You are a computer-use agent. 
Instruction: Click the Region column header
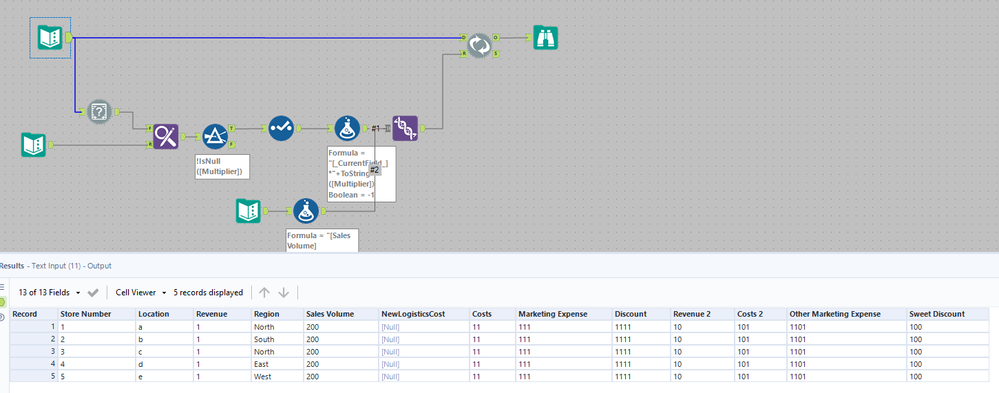[x=277, y=314]
